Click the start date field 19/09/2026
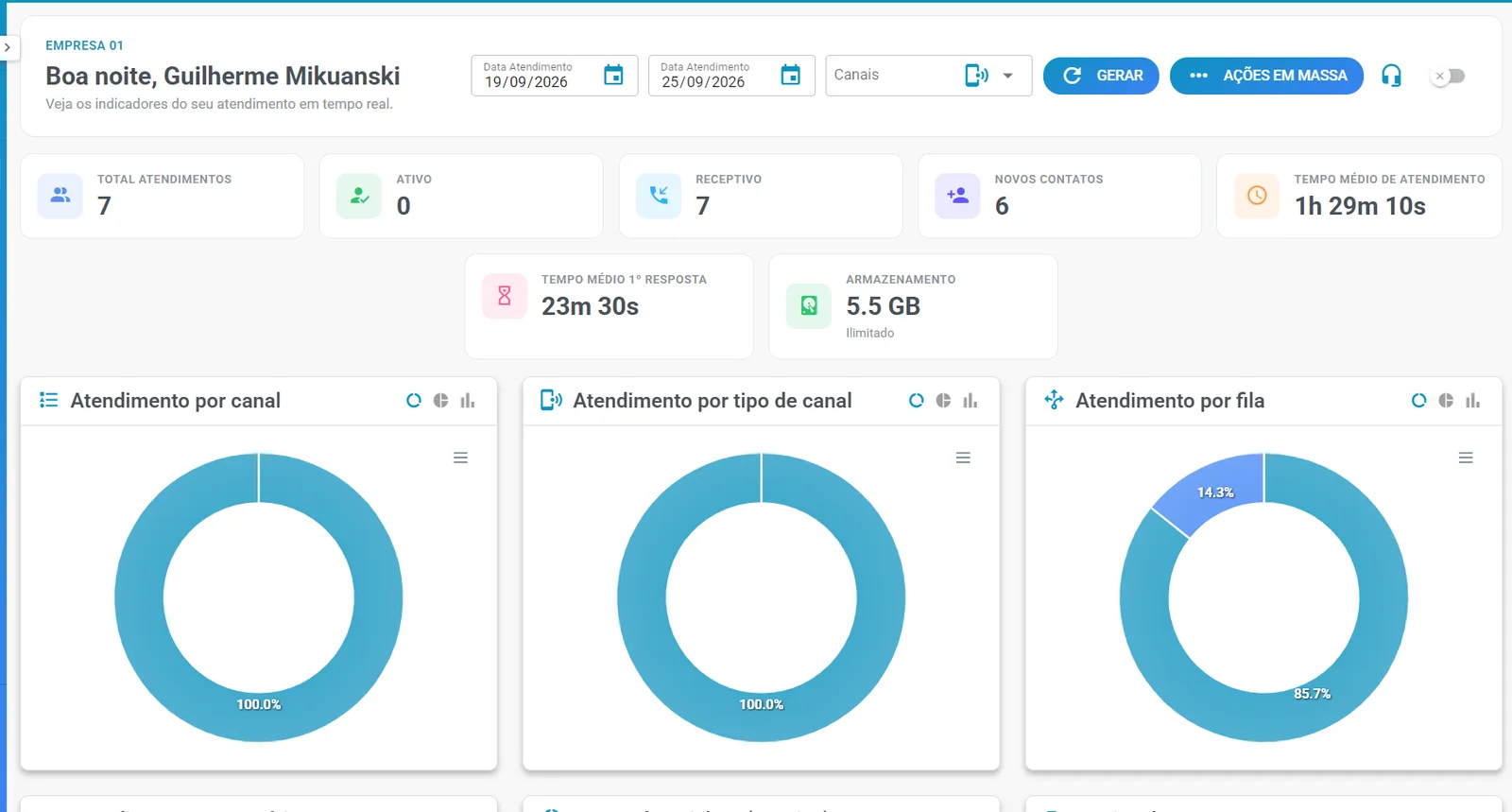The width and height of the screenshot is (1512, 812). 555,76
